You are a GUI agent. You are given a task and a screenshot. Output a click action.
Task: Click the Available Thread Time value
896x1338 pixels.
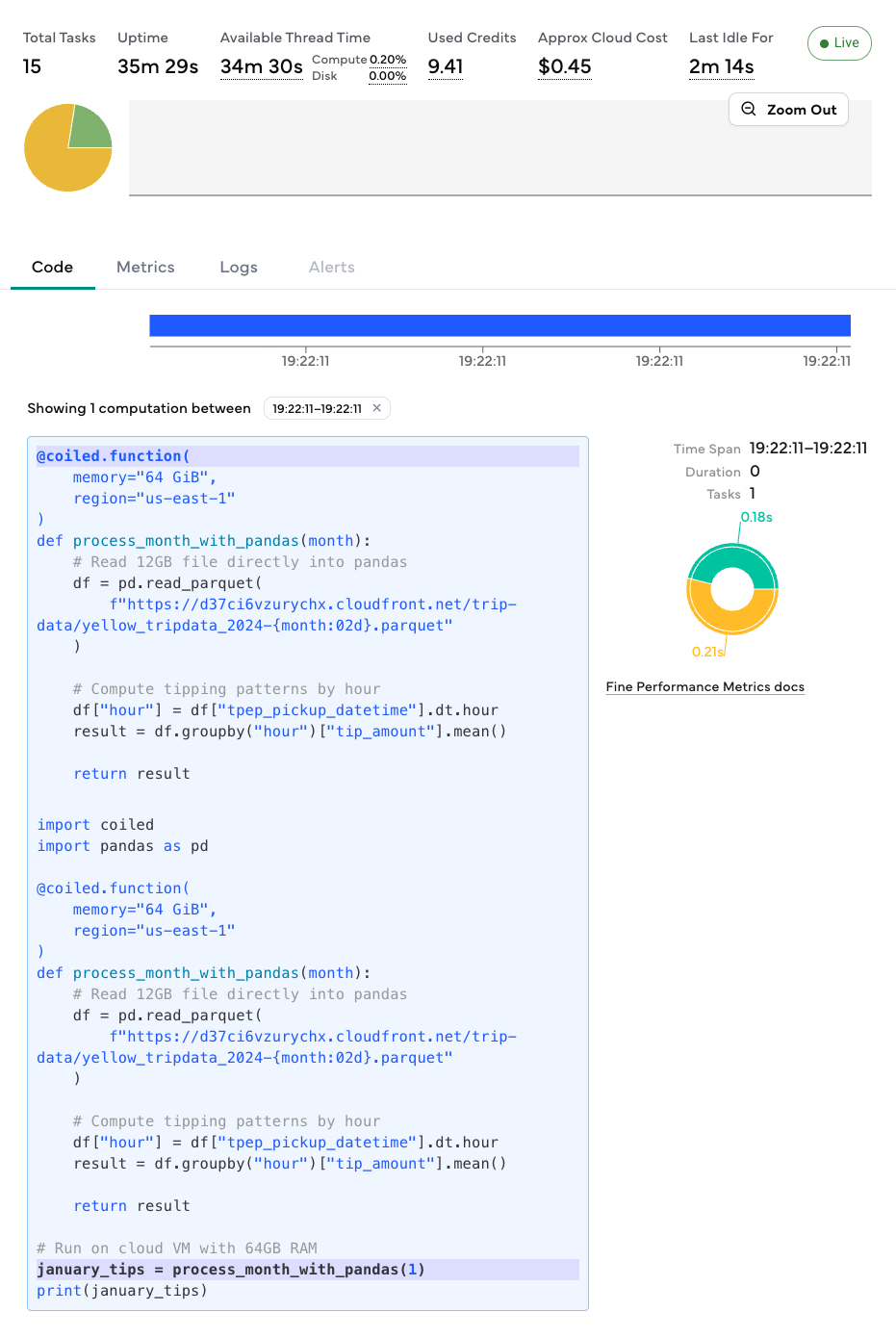point(261,67)
